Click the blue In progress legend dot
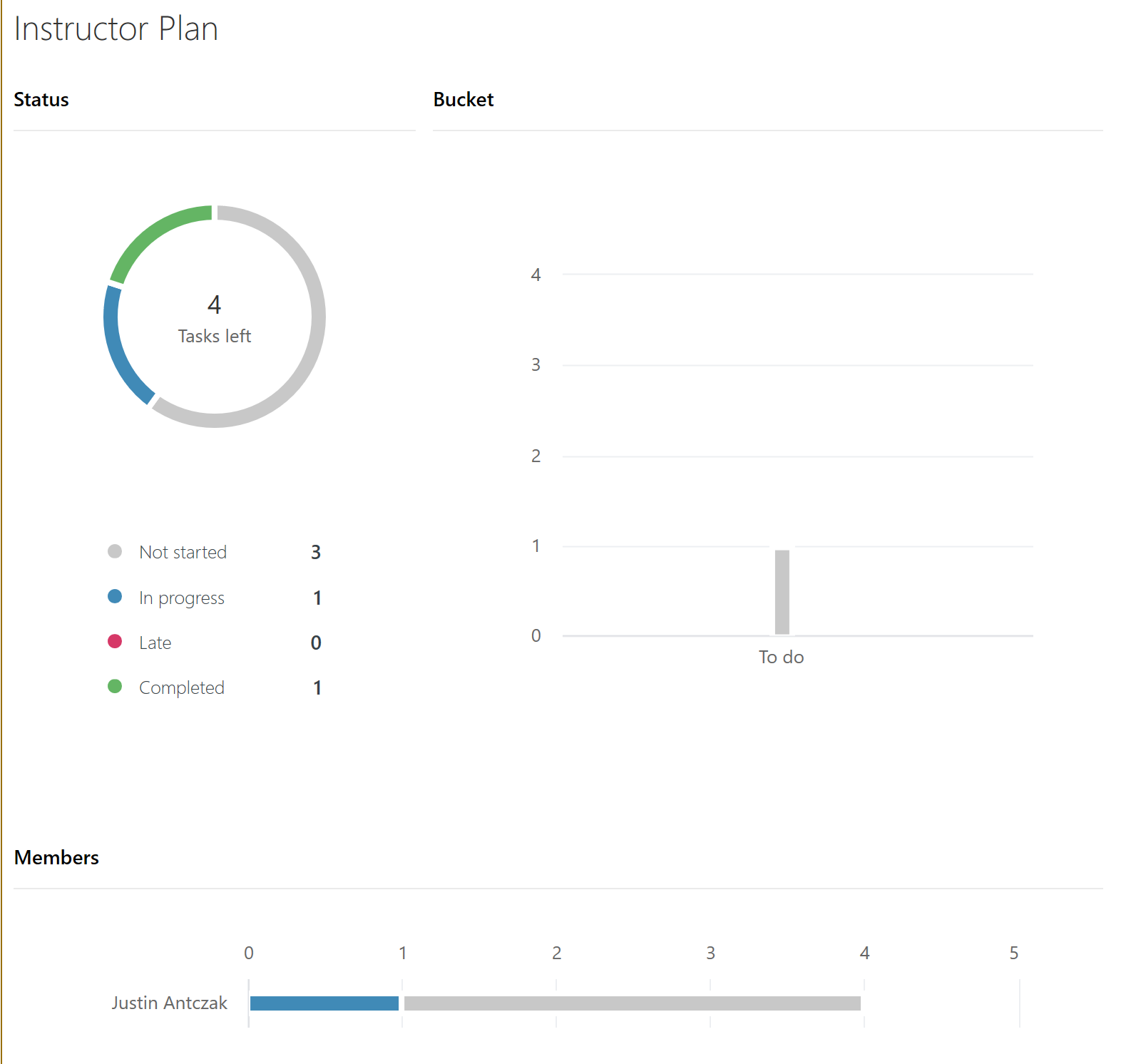Screen dimensions: 1126x1064 (x=115, y=596)
